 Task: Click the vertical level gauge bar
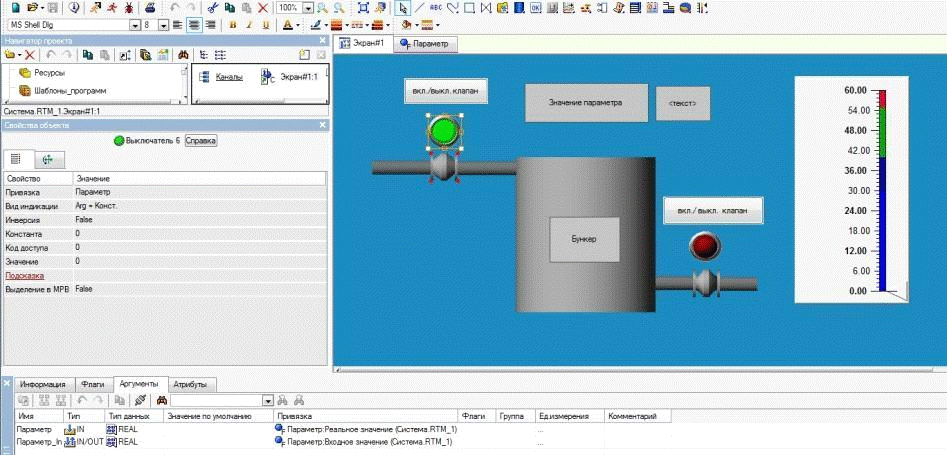click(x=882, y=190)
